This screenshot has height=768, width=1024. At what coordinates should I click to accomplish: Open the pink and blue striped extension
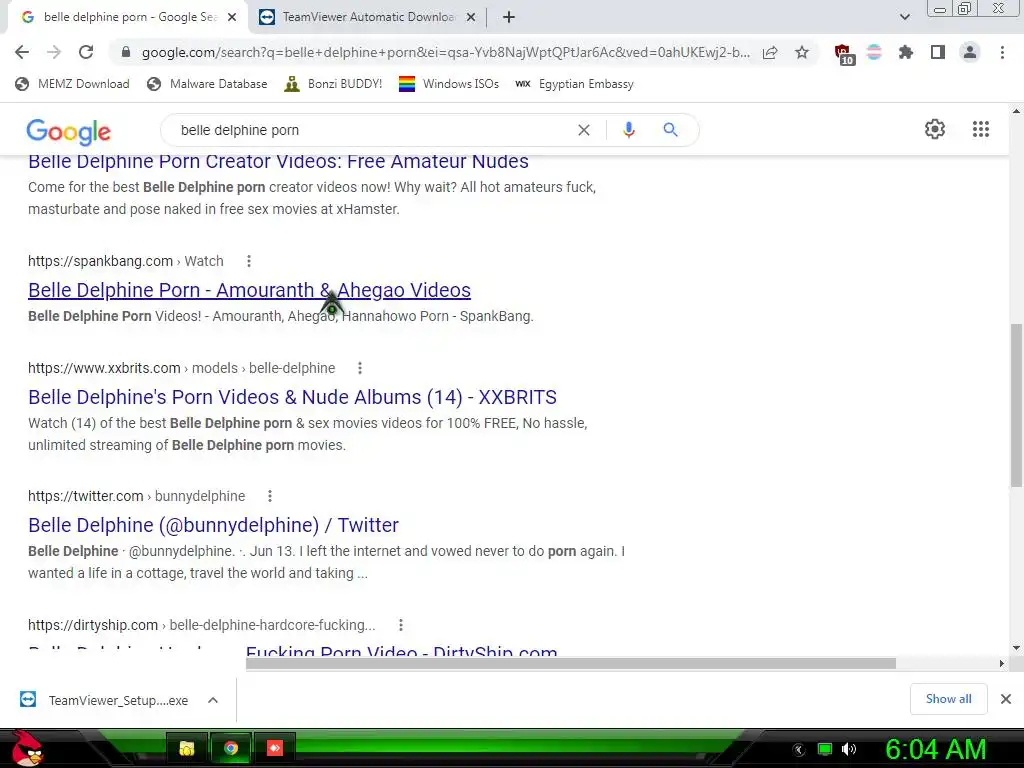tap(874, 52)
